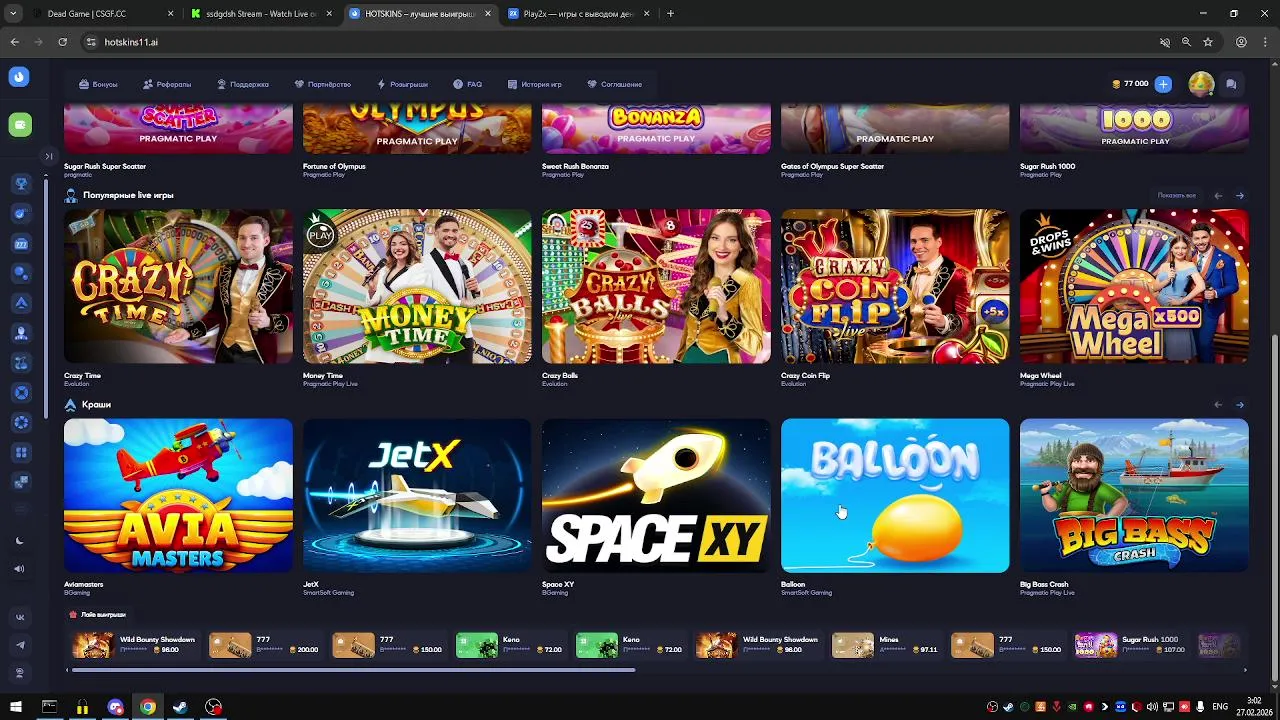The height and width of the screenshot is (720, 1280).
Task: Open the Fortune of Olympus slot thumbnail
Action: click(417, 129)
